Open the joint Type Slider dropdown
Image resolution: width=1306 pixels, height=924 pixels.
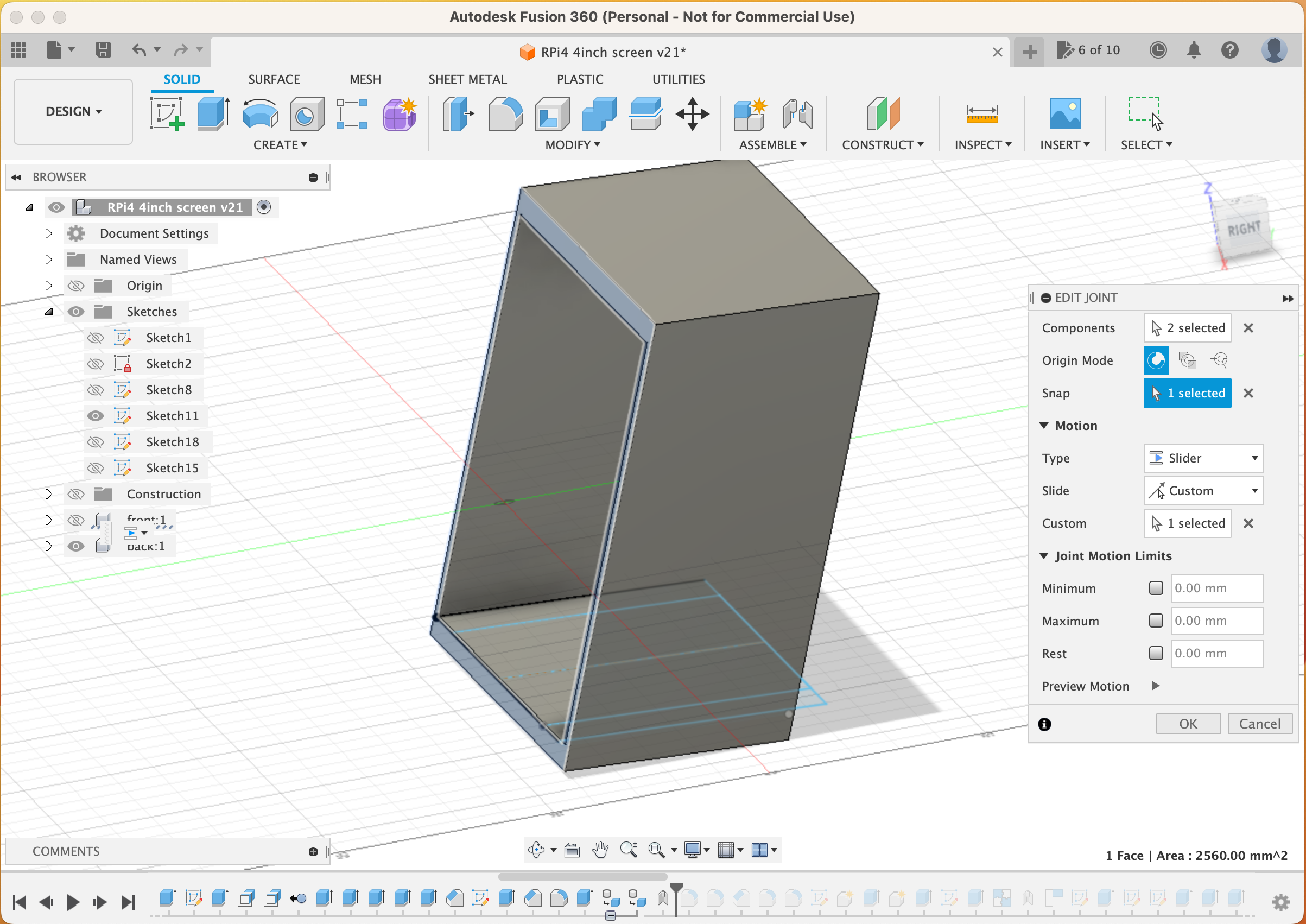1203,458
